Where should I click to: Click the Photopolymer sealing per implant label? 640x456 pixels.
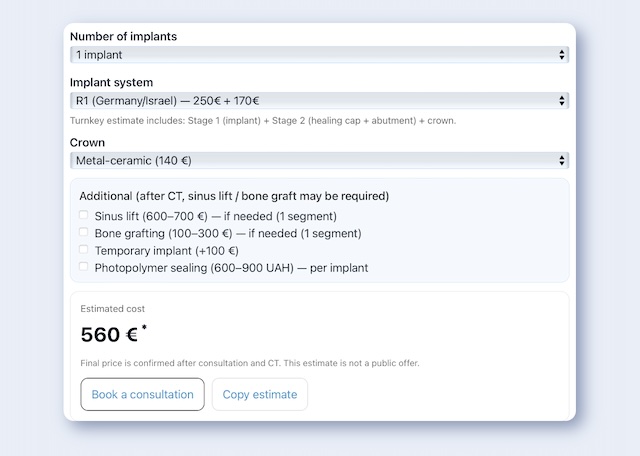coord(231,268)
